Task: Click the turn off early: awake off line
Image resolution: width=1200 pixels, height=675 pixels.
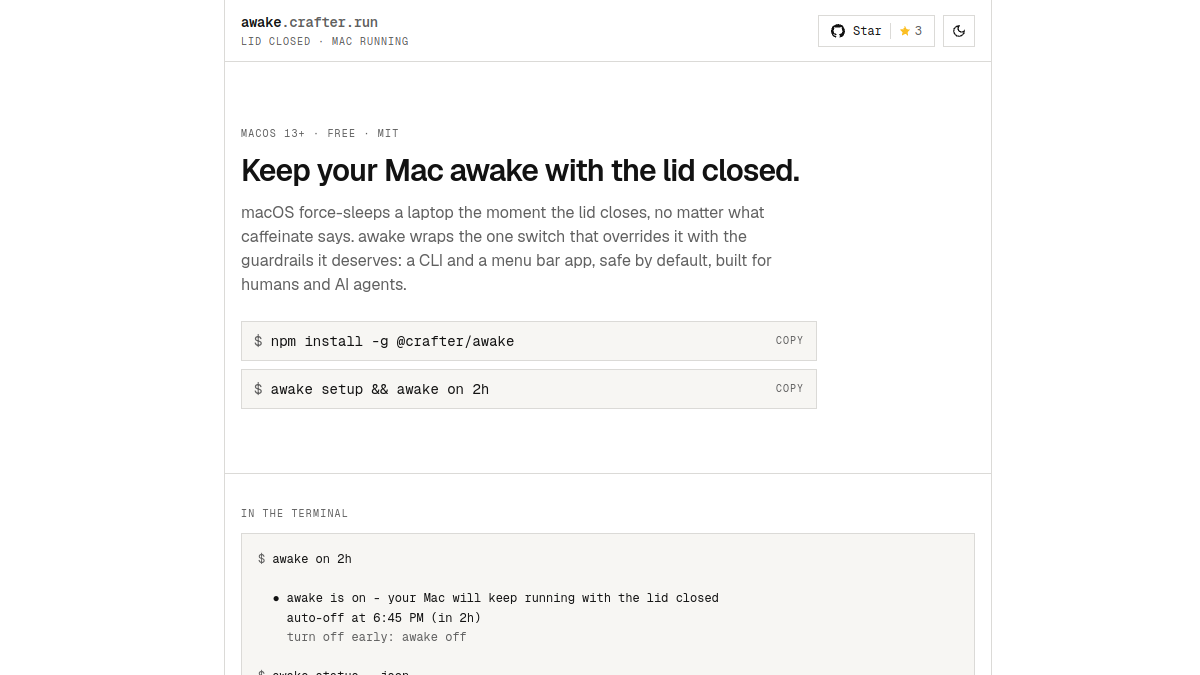Action: coord(377,637)
